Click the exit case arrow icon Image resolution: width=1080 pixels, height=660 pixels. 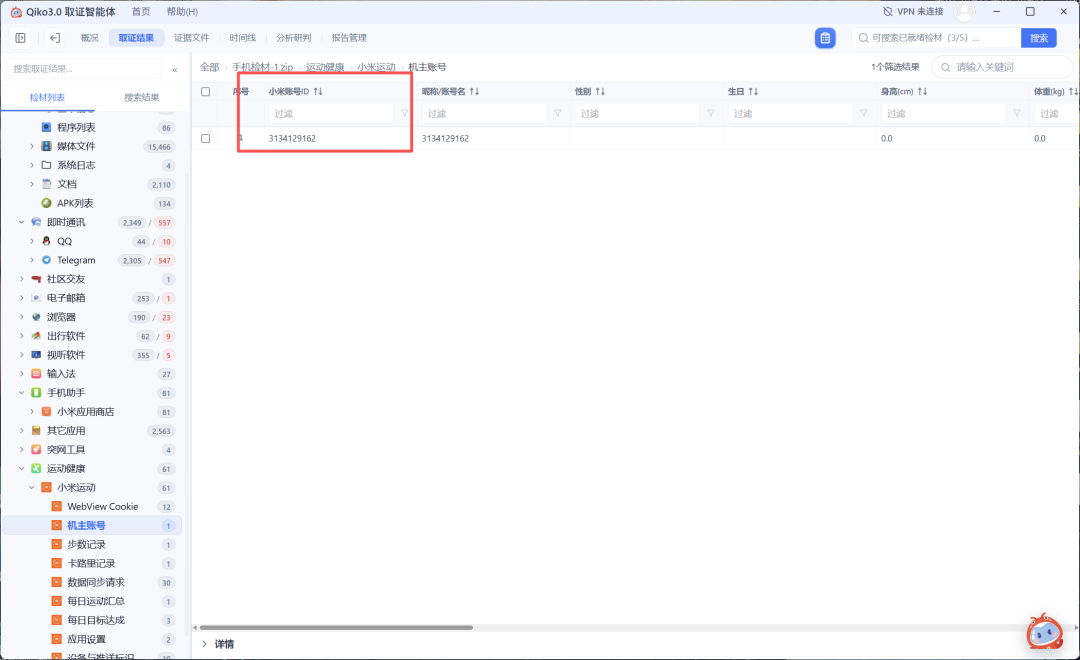click(x=54, y=38)
